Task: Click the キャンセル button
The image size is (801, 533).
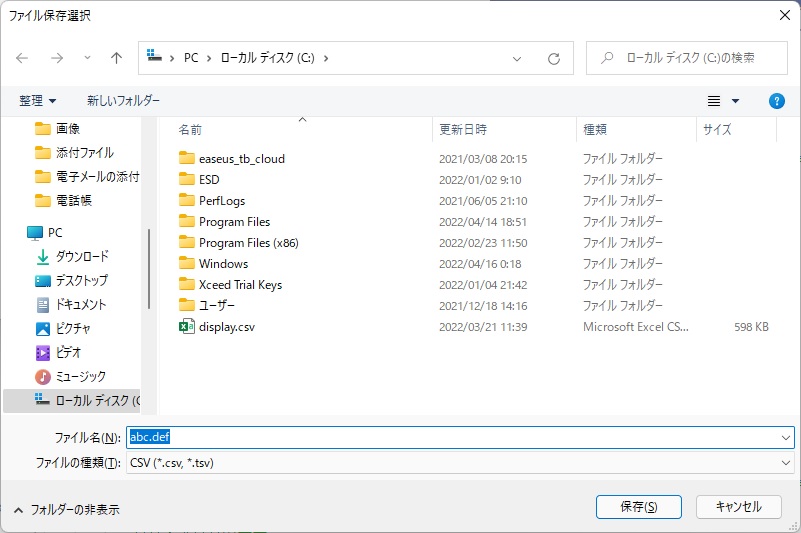Action: click(x=739, y=507)
